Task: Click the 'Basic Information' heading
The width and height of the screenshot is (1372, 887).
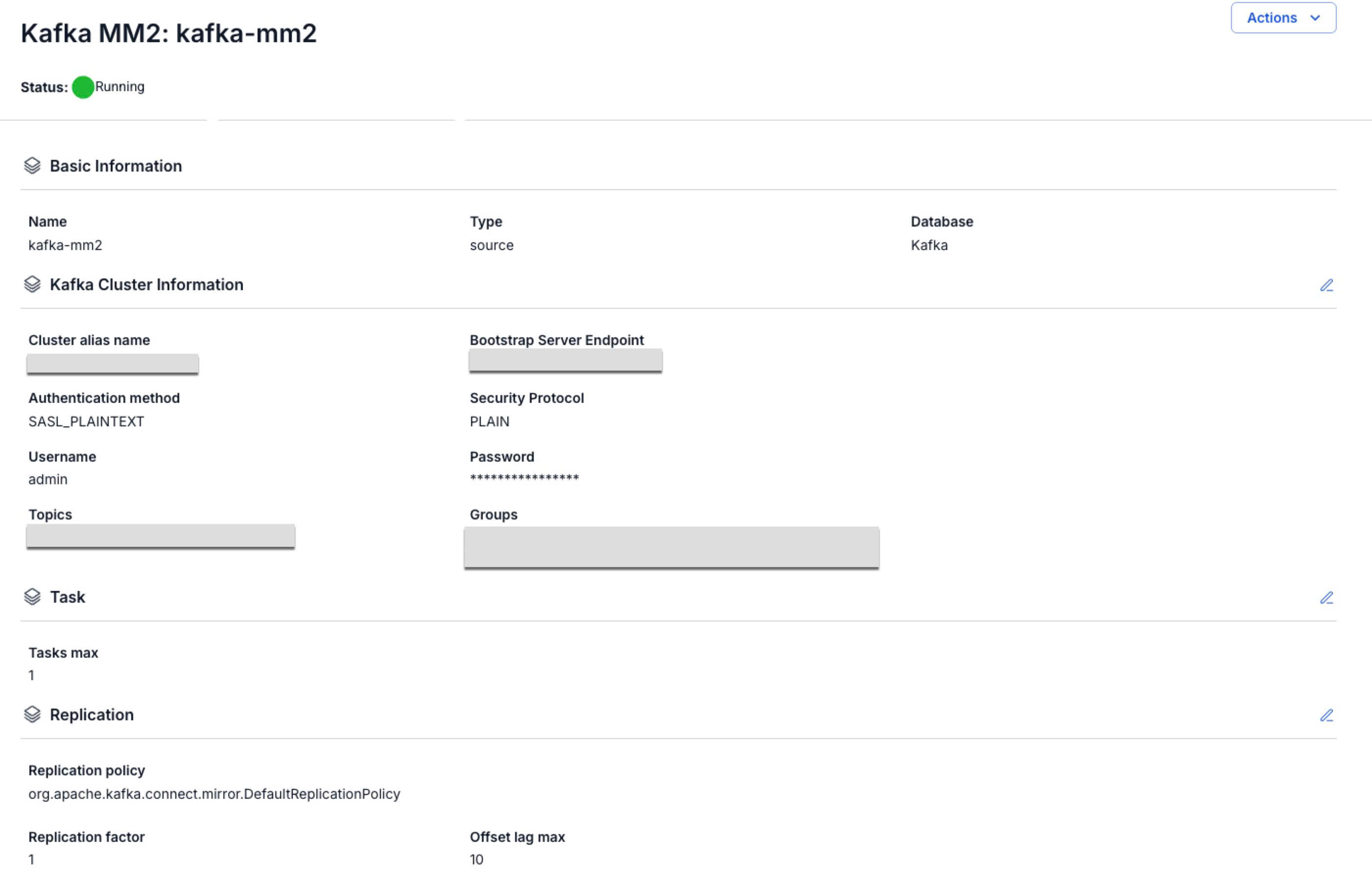Action: pos(116,166)
